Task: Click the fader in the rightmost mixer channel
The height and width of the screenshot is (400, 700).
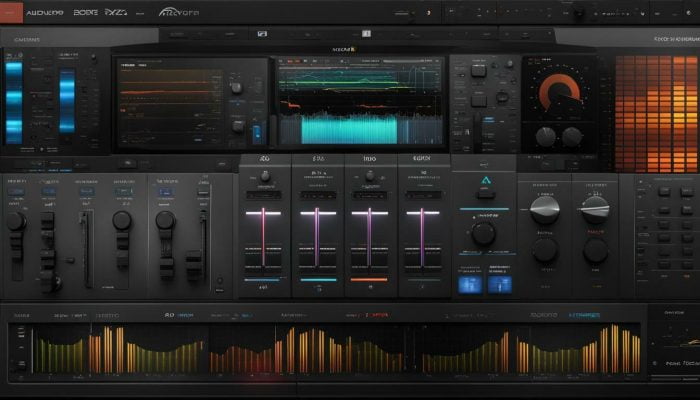Action: click(423, 237)
